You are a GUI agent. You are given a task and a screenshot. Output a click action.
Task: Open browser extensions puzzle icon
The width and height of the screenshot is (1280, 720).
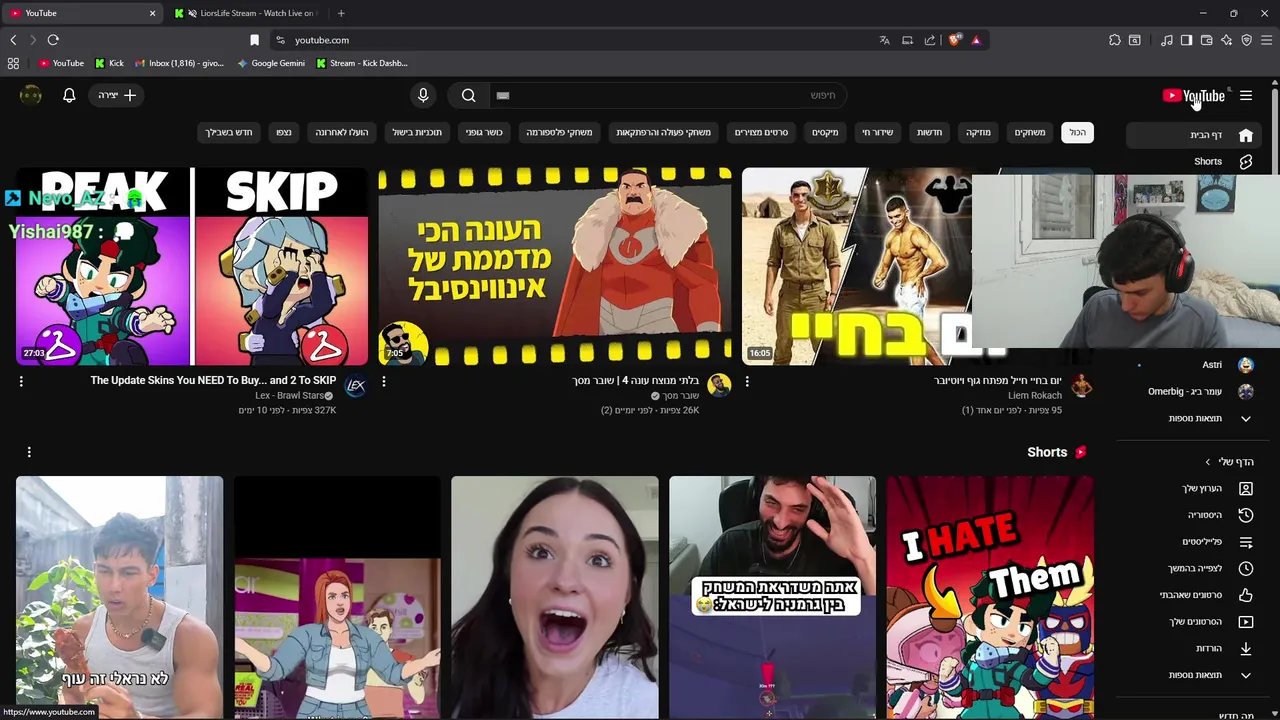click(1115, 40)
